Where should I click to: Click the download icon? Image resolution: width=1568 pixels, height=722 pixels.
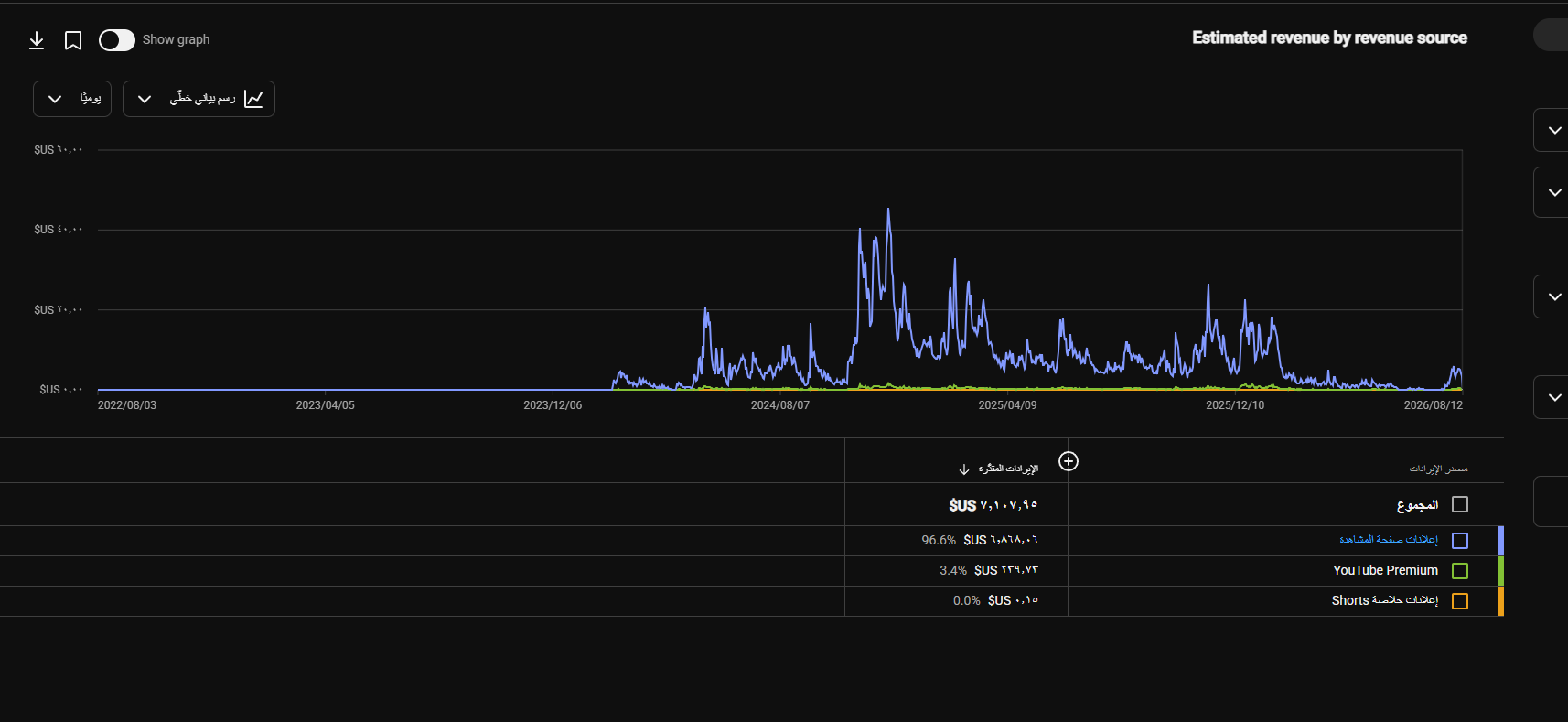point(37,40)
